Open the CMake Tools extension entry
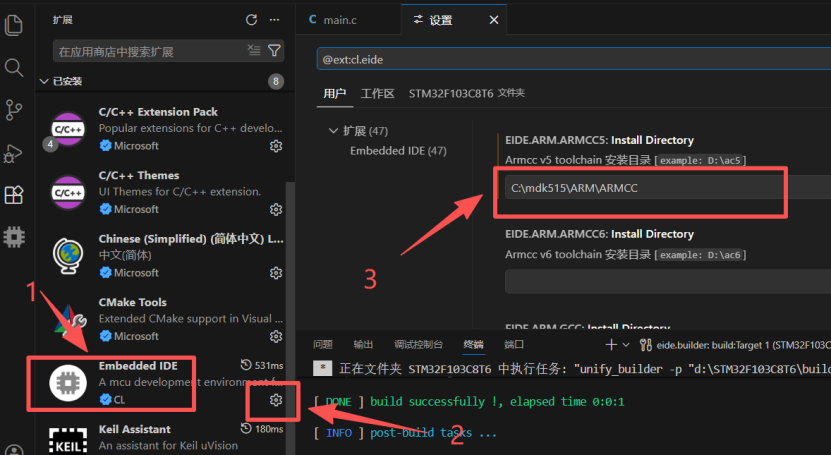831x455 pixels. coord(164,319)
